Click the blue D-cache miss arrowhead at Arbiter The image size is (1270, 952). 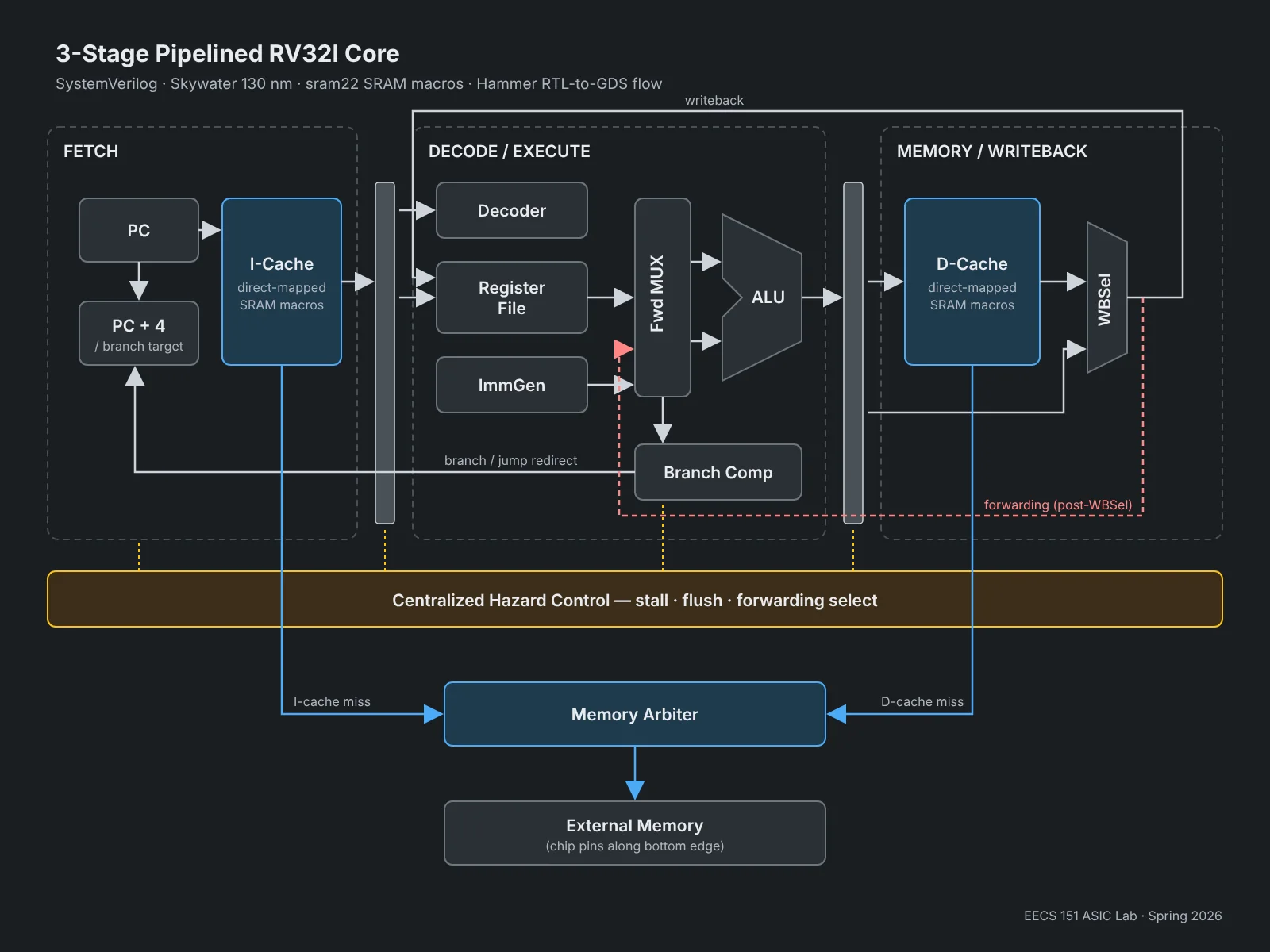837,714
